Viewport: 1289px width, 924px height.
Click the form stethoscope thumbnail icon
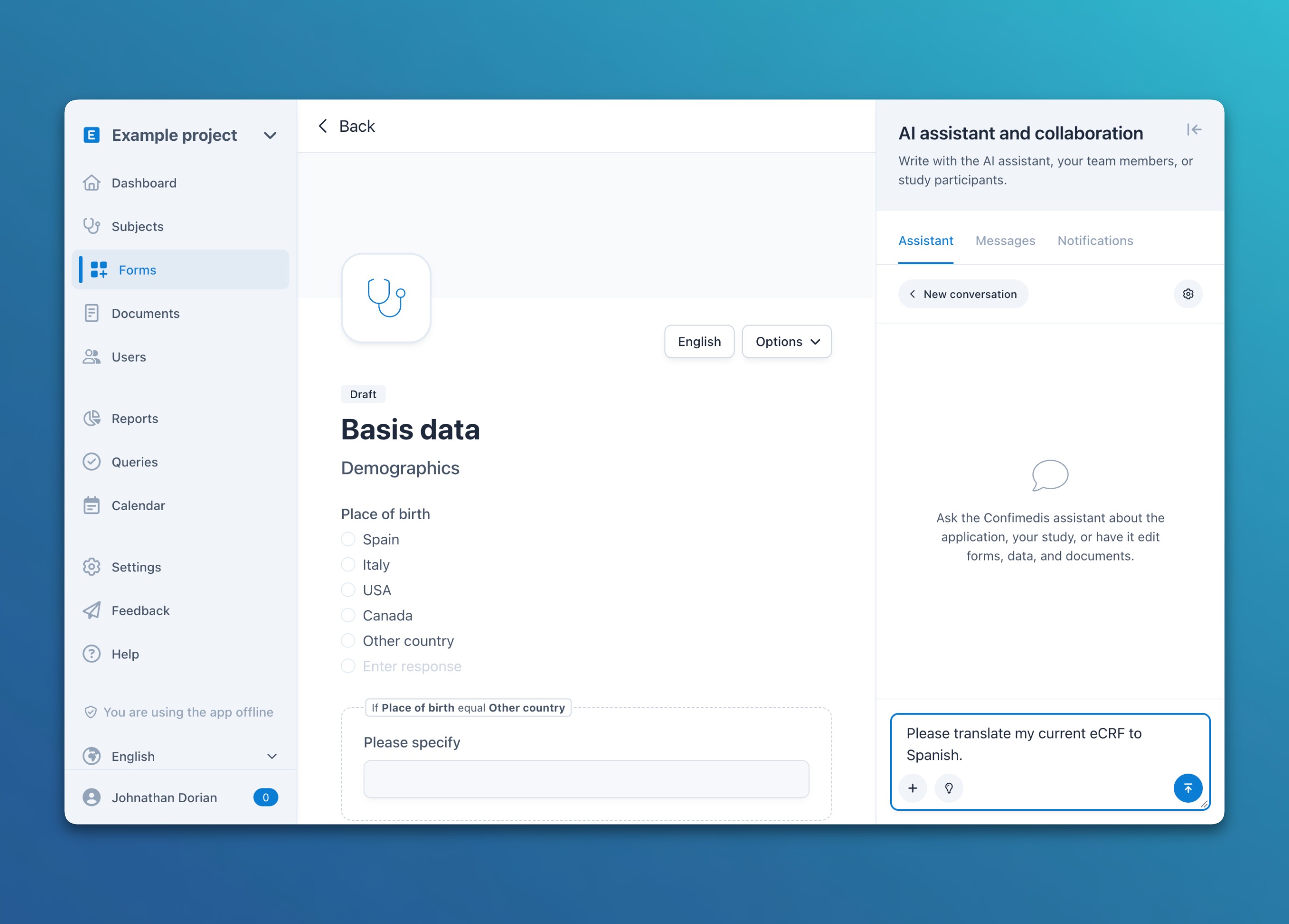pos(386,298)
